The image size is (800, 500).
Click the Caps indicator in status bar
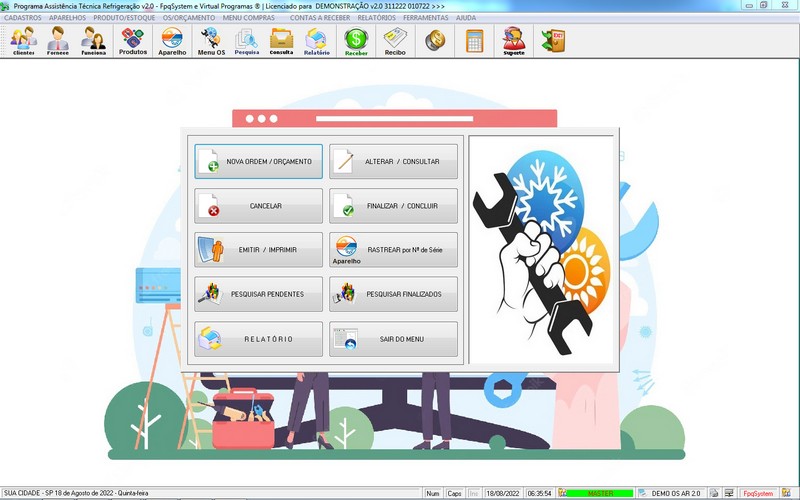tap(454, 493)
